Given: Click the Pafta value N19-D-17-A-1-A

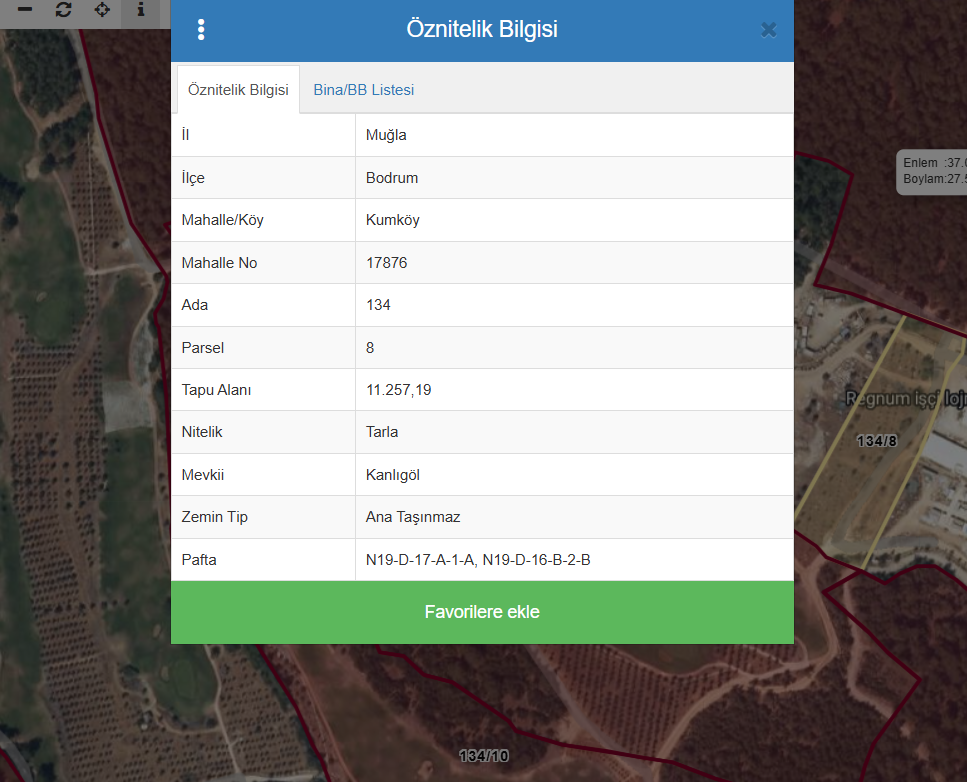Looking at the screenshot, I should click(420, 560).
